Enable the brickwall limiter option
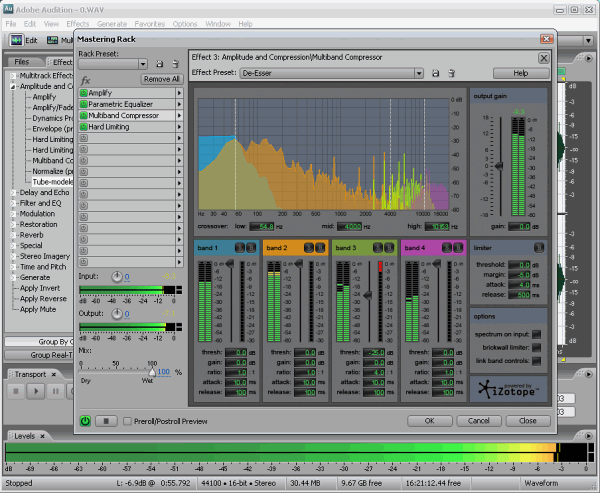The image size is (600, 493). click(537, 346)
